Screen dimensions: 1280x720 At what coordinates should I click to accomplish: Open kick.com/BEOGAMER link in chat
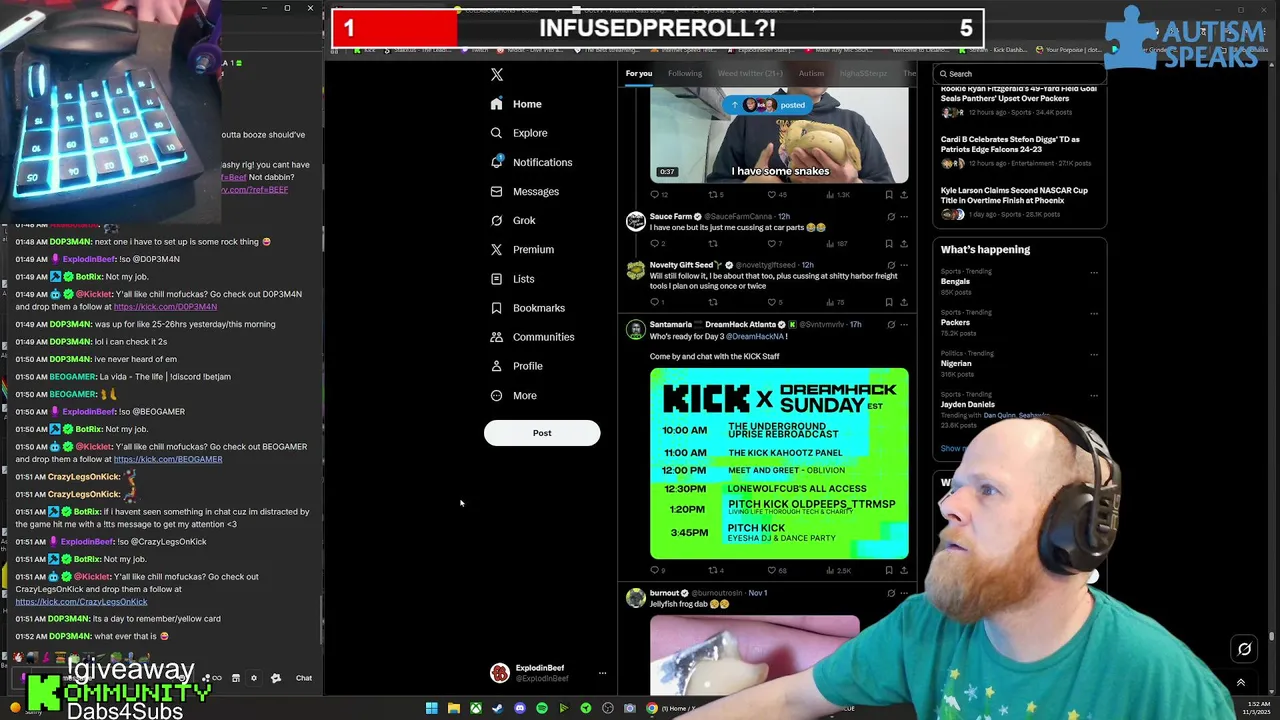[x=168, y=459]
